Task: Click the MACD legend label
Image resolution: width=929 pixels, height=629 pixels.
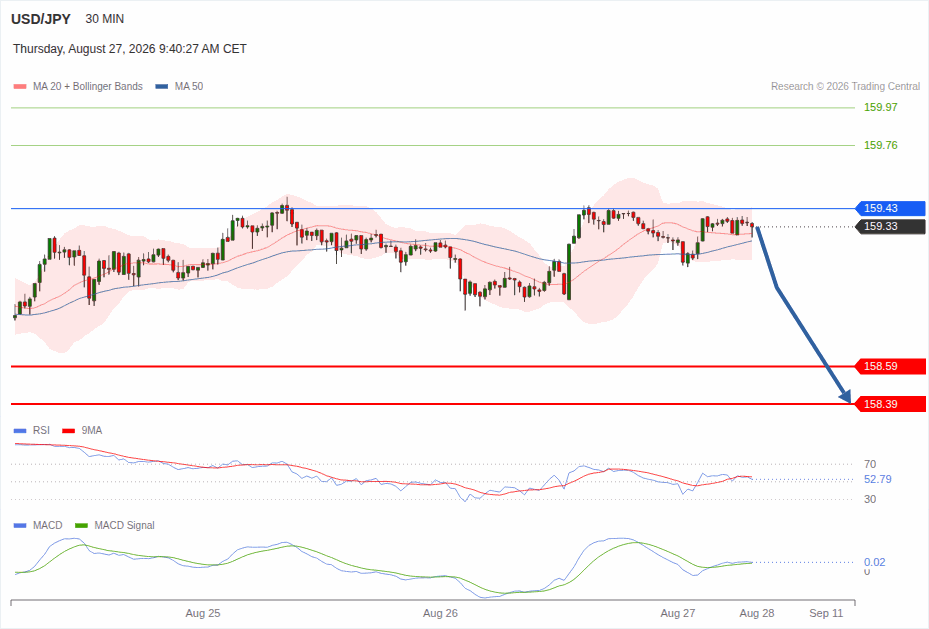Action: (x=48, y=525)
